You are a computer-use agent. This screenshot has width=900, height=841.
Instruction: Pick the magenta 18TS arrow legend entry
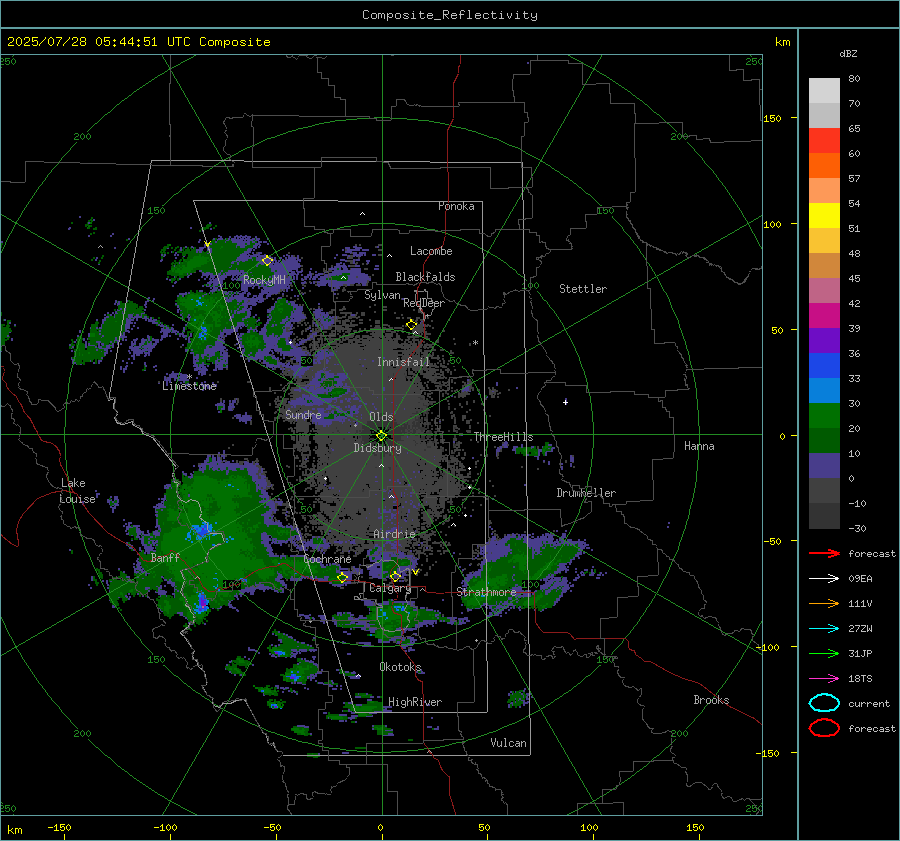point(824,679)
